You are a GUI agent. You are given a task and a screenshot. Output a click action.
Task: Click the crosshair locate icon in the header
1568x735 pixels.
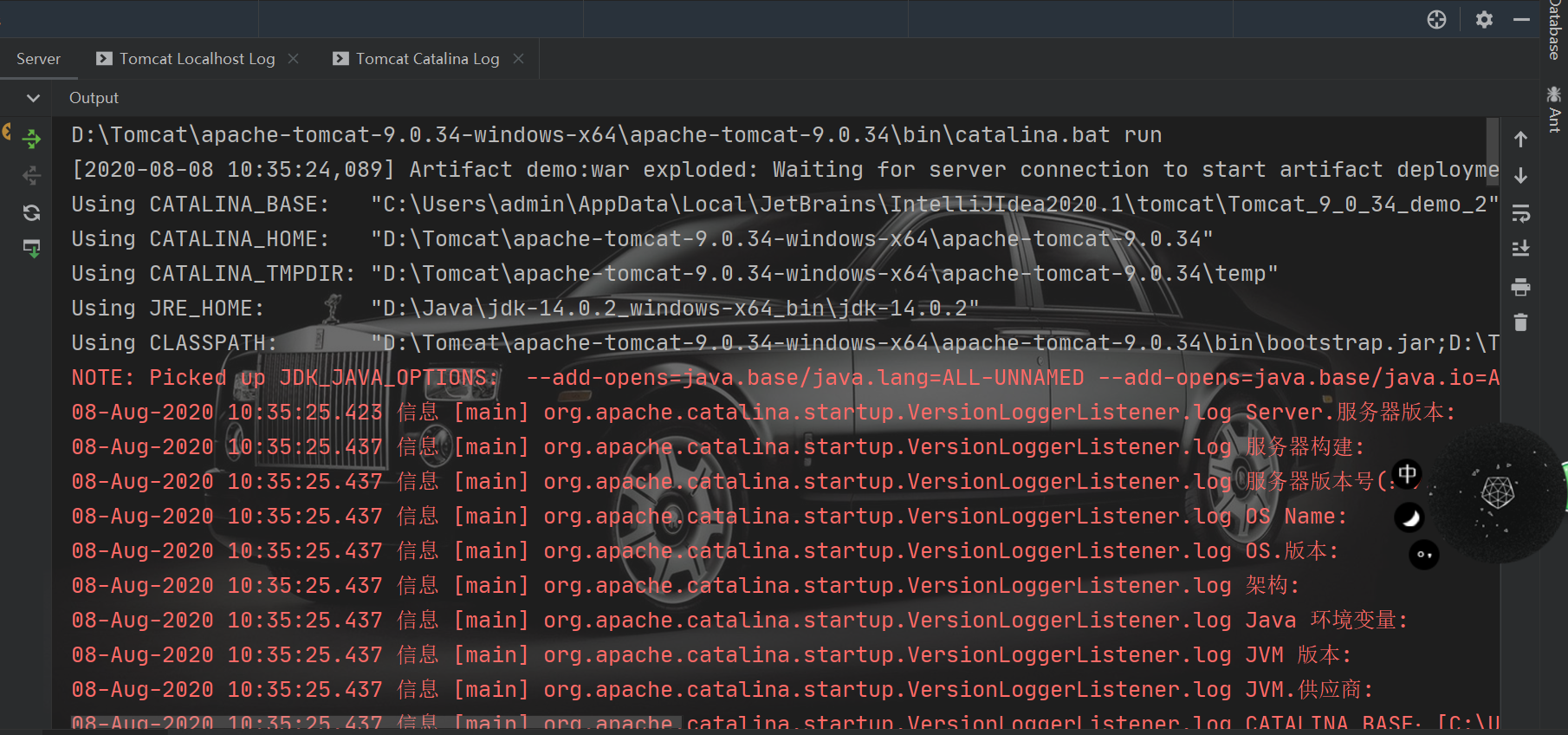(1436, 19)
